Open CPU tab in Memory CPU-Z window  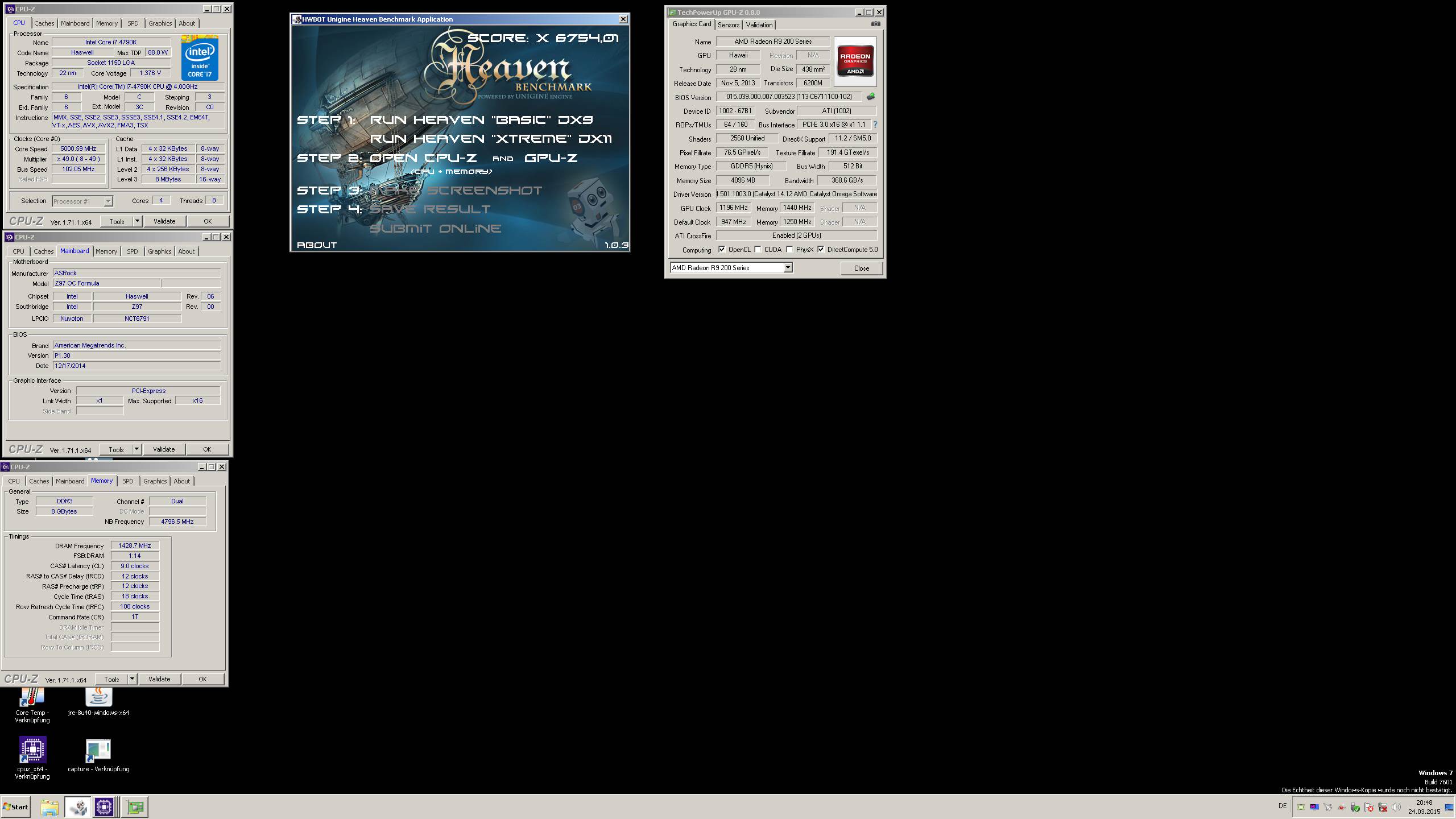(14, 481)
